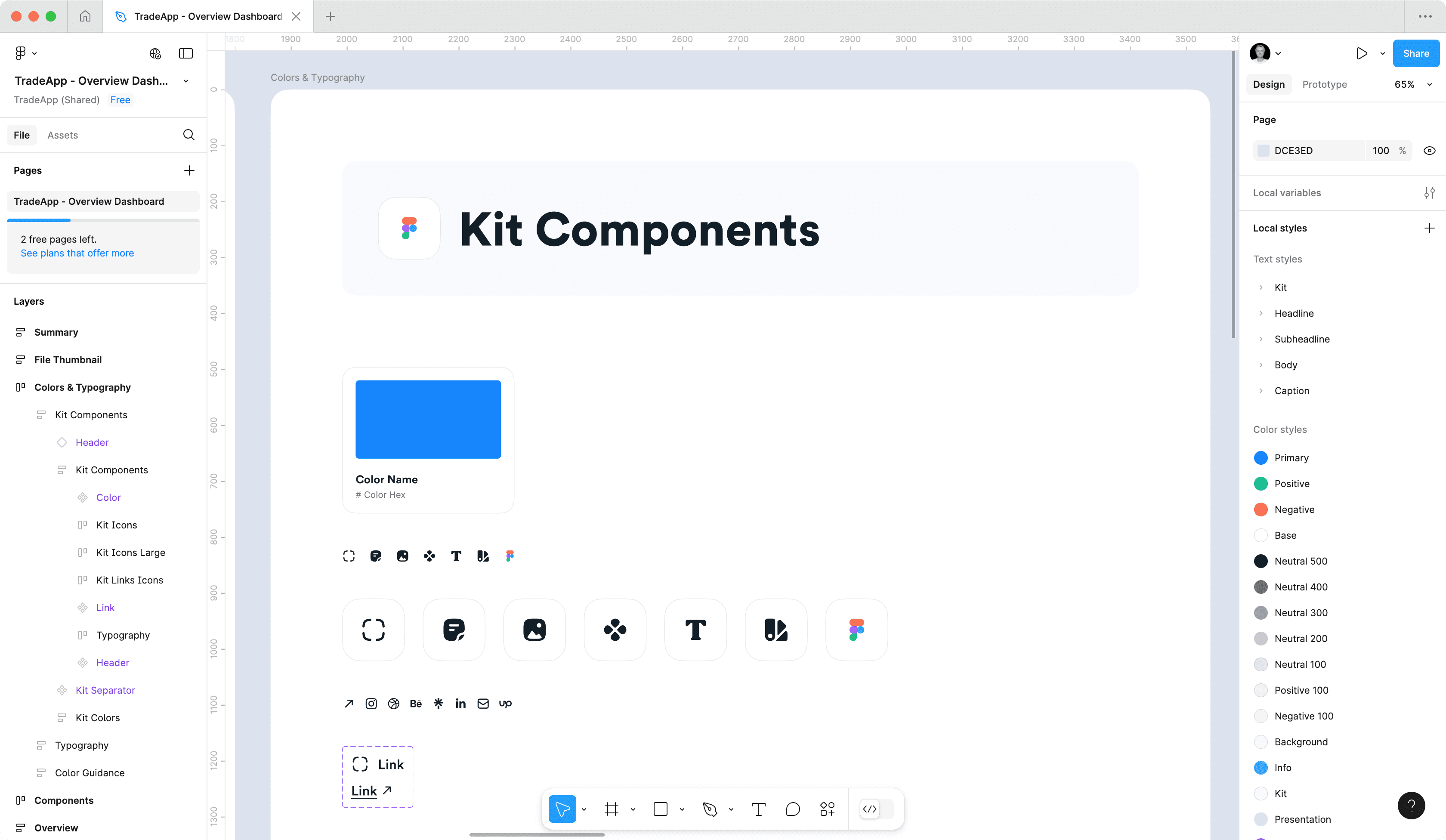Screen dimensions: 1446x840
Task: Search layers with the magnifier icon
Action: tap(189, 135)
